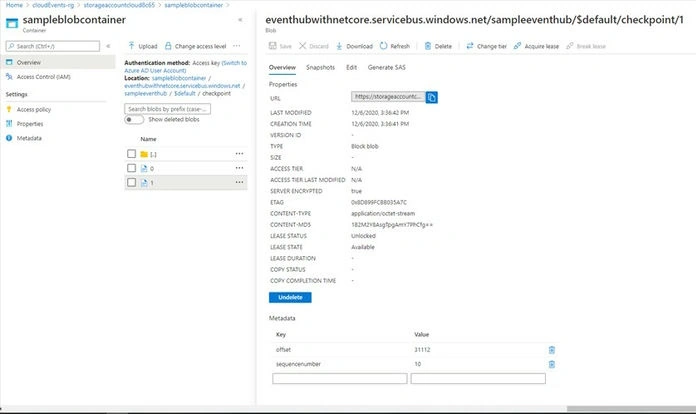Screen dimensions: 696x414
Task: Click the file icon of blob 1
Action: click(x=144, y=183)
